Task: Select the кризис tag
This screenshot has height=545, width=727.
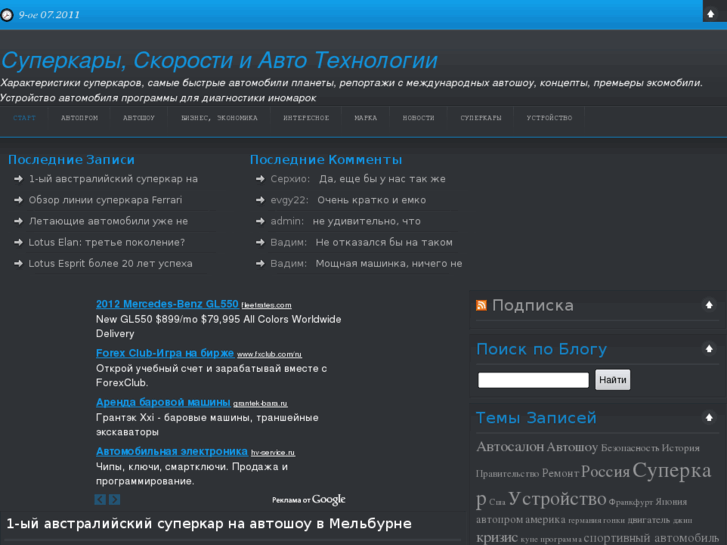Action: click(x=497, y=538)
